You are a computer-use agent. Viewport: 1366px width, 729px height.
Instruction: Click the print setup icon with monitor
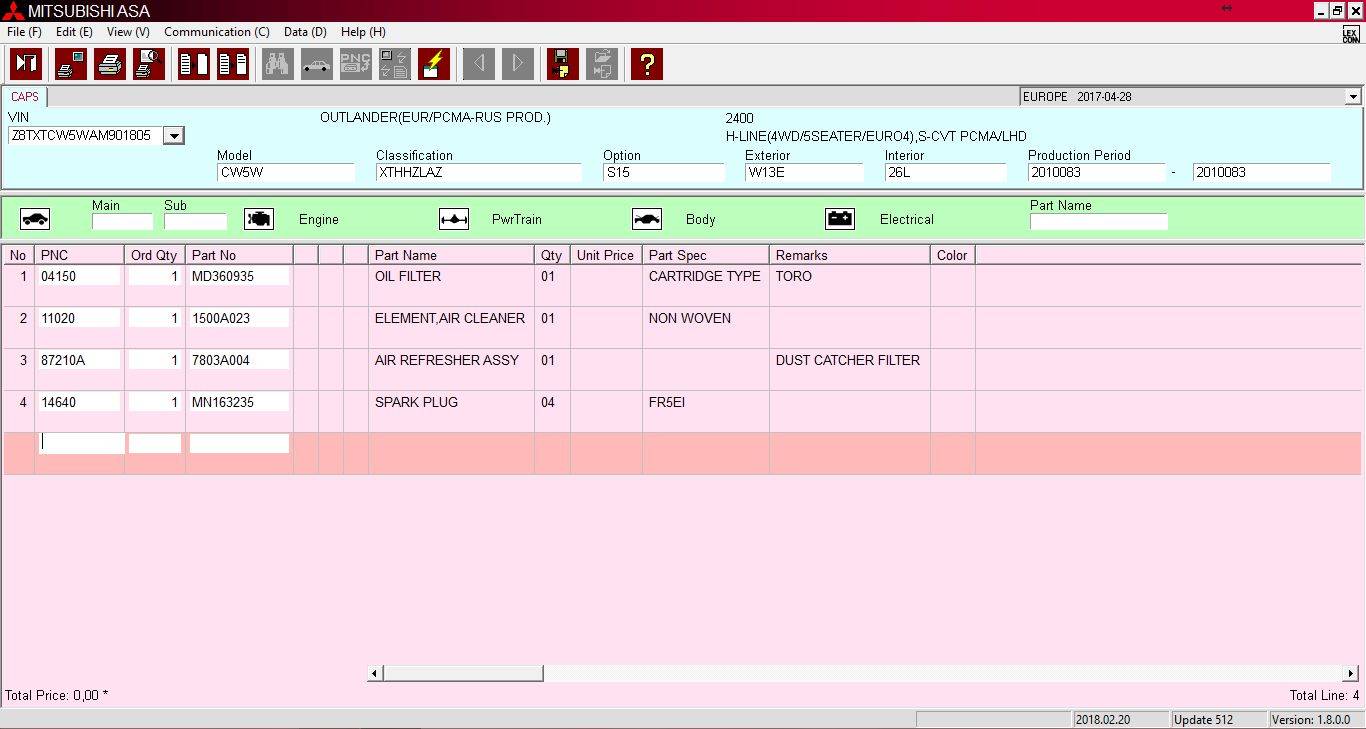tap(71, 64)
